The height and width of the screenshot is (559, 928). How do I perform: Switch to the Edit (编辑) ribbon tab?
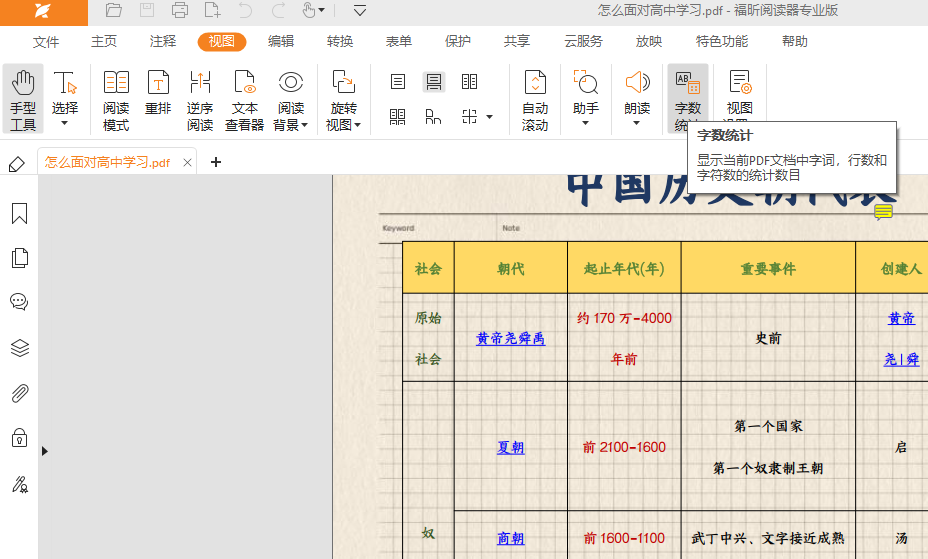[x=281, y=42]
